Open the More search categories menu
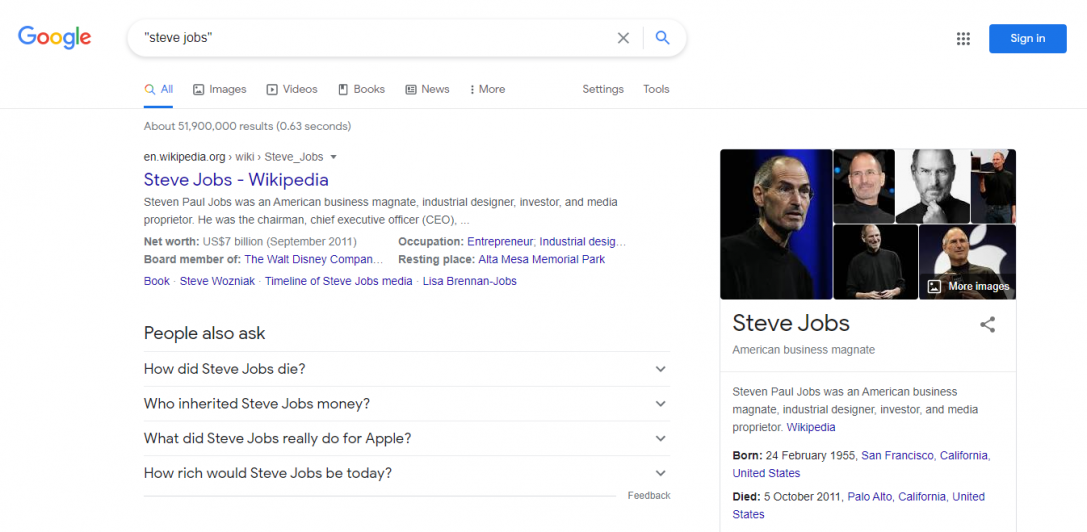 click(487, 89)
